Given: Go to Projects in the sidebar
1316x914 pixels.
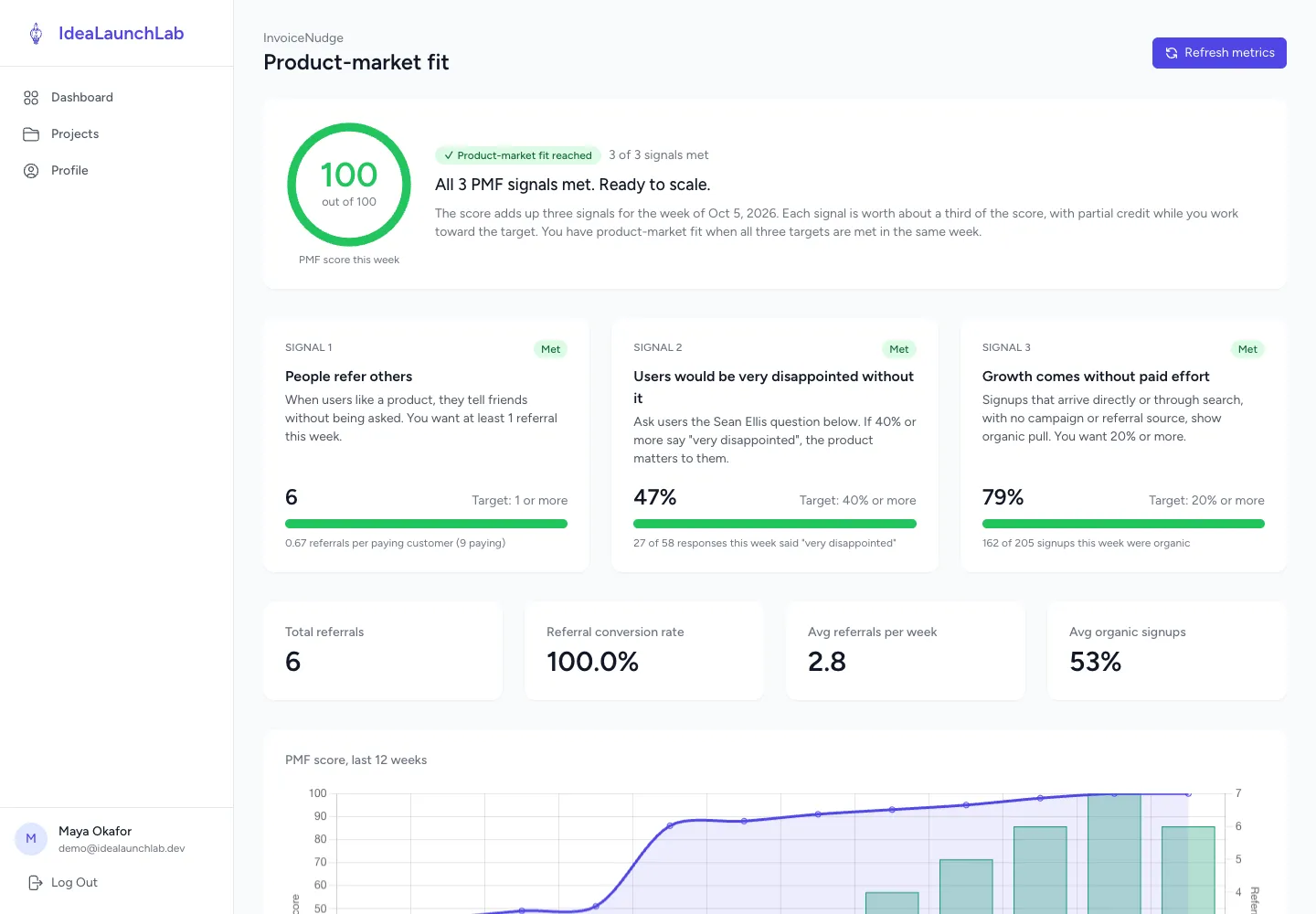Looking at the screenshot, I should (117, 134).
